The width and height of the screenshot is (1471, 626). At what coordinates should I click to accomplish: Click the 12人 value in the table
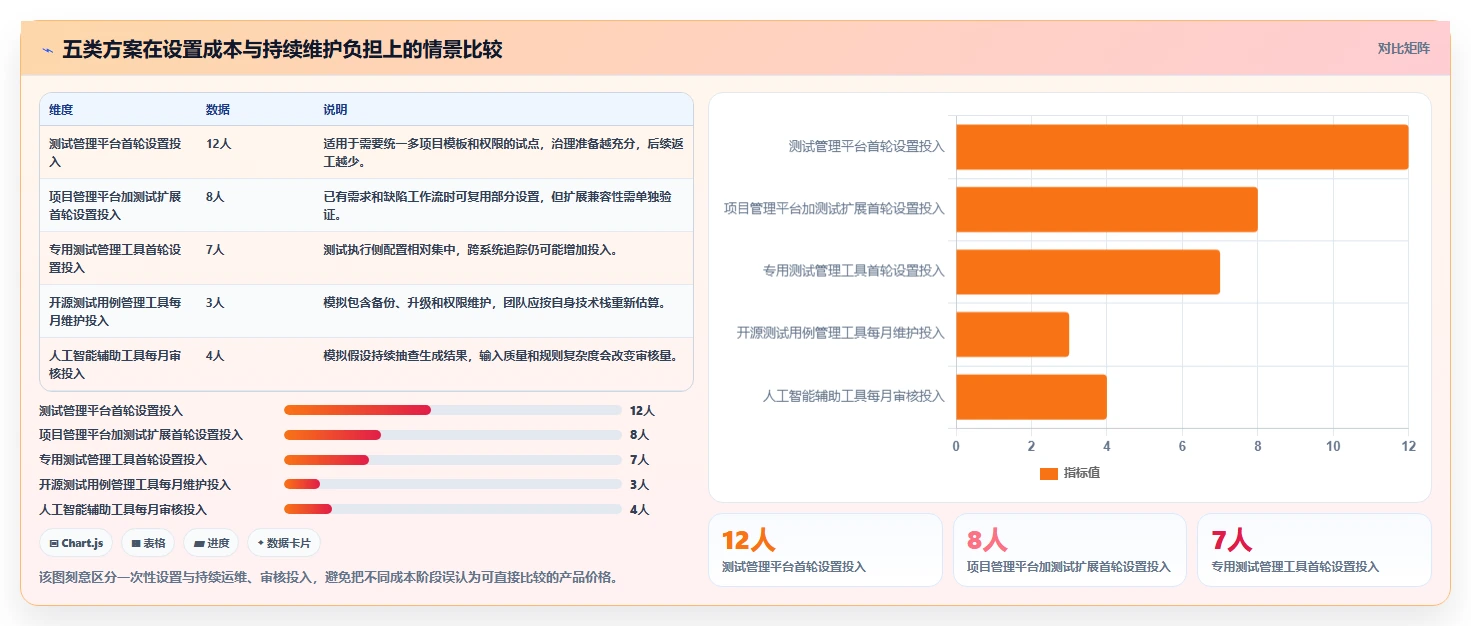(x=218, y=144)
